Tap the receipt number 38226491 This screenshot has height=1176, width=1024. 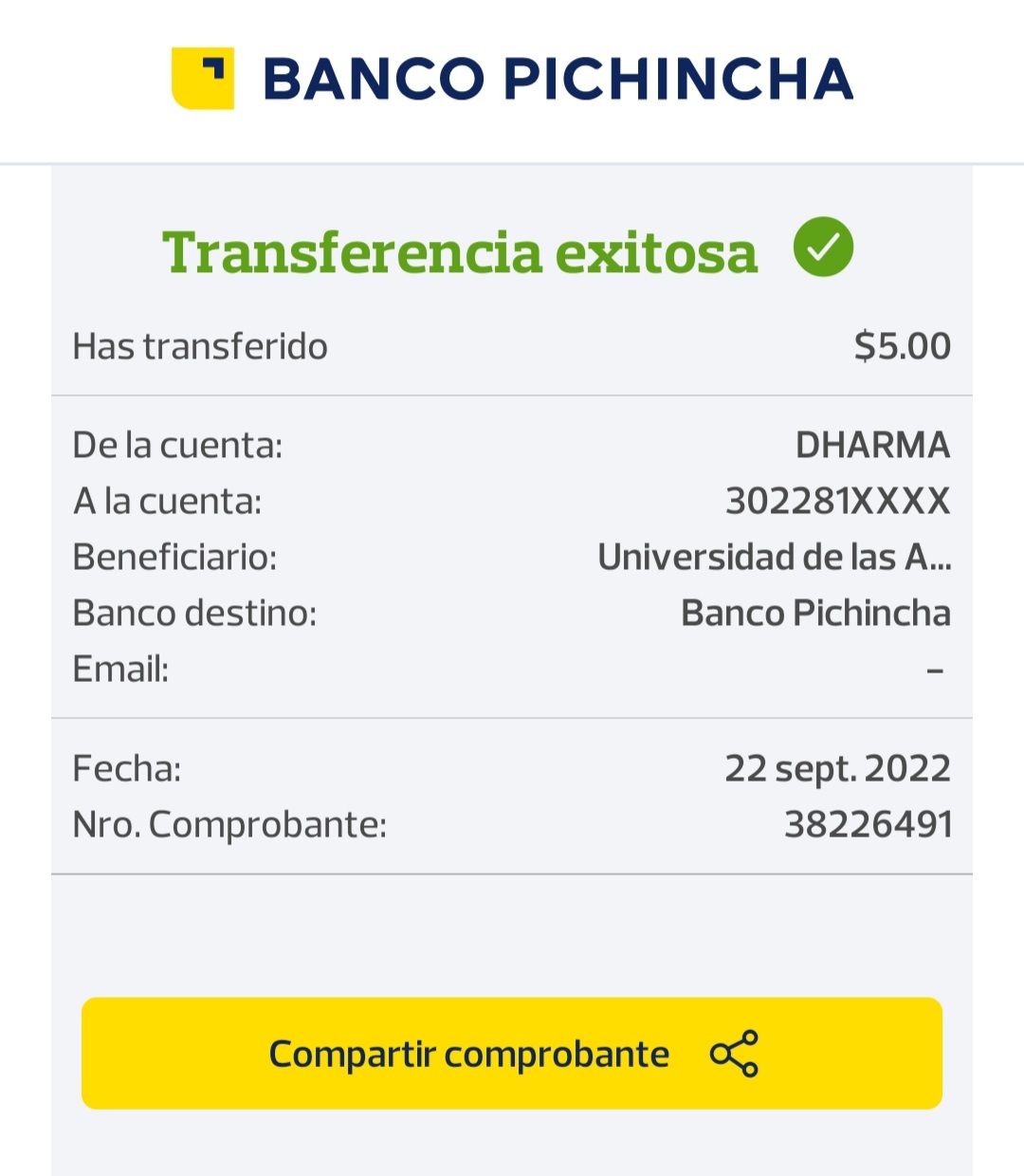coord(868,824)
